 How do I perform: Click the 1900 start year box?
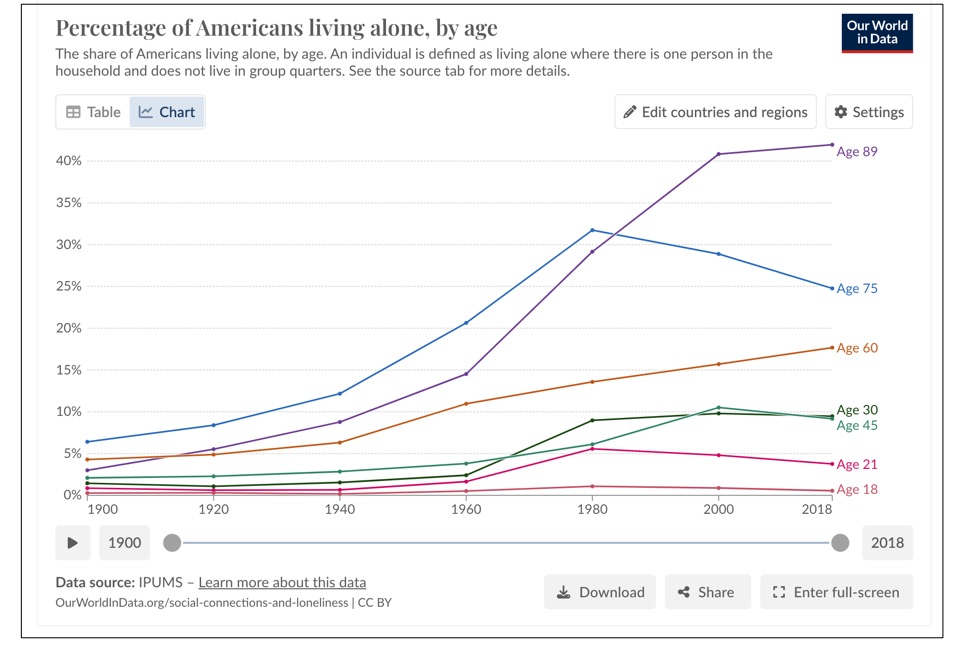125,543
